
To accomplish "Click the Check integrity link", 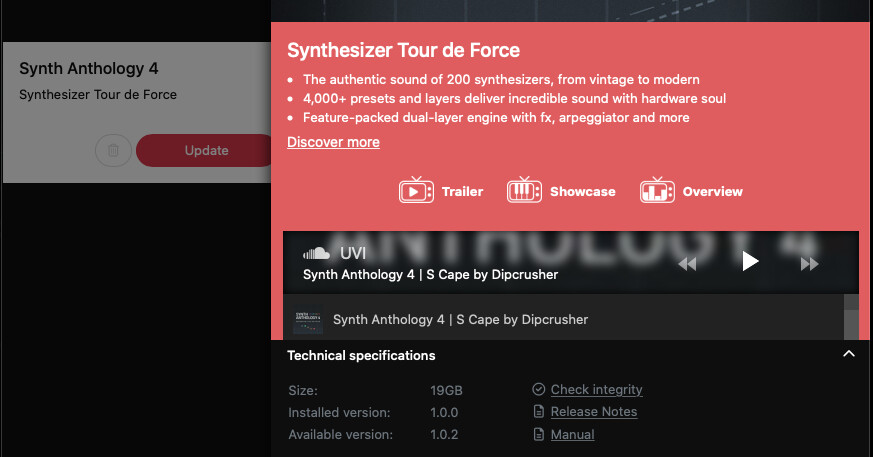I will 596,390.
